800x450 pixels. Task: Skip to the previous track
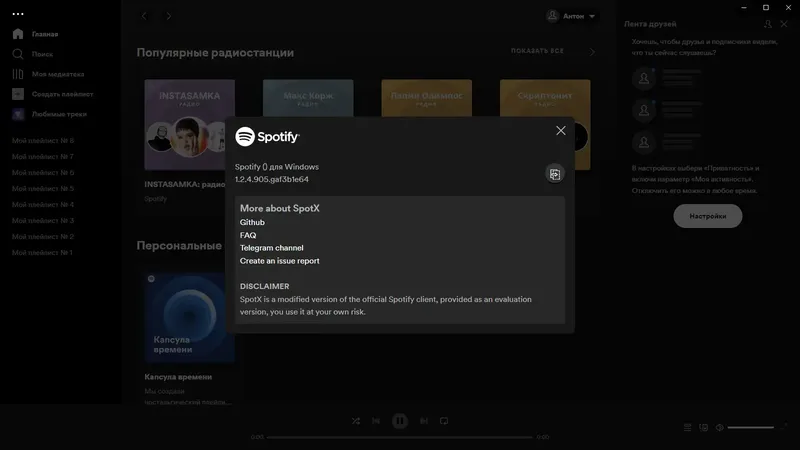click(376, 421)
